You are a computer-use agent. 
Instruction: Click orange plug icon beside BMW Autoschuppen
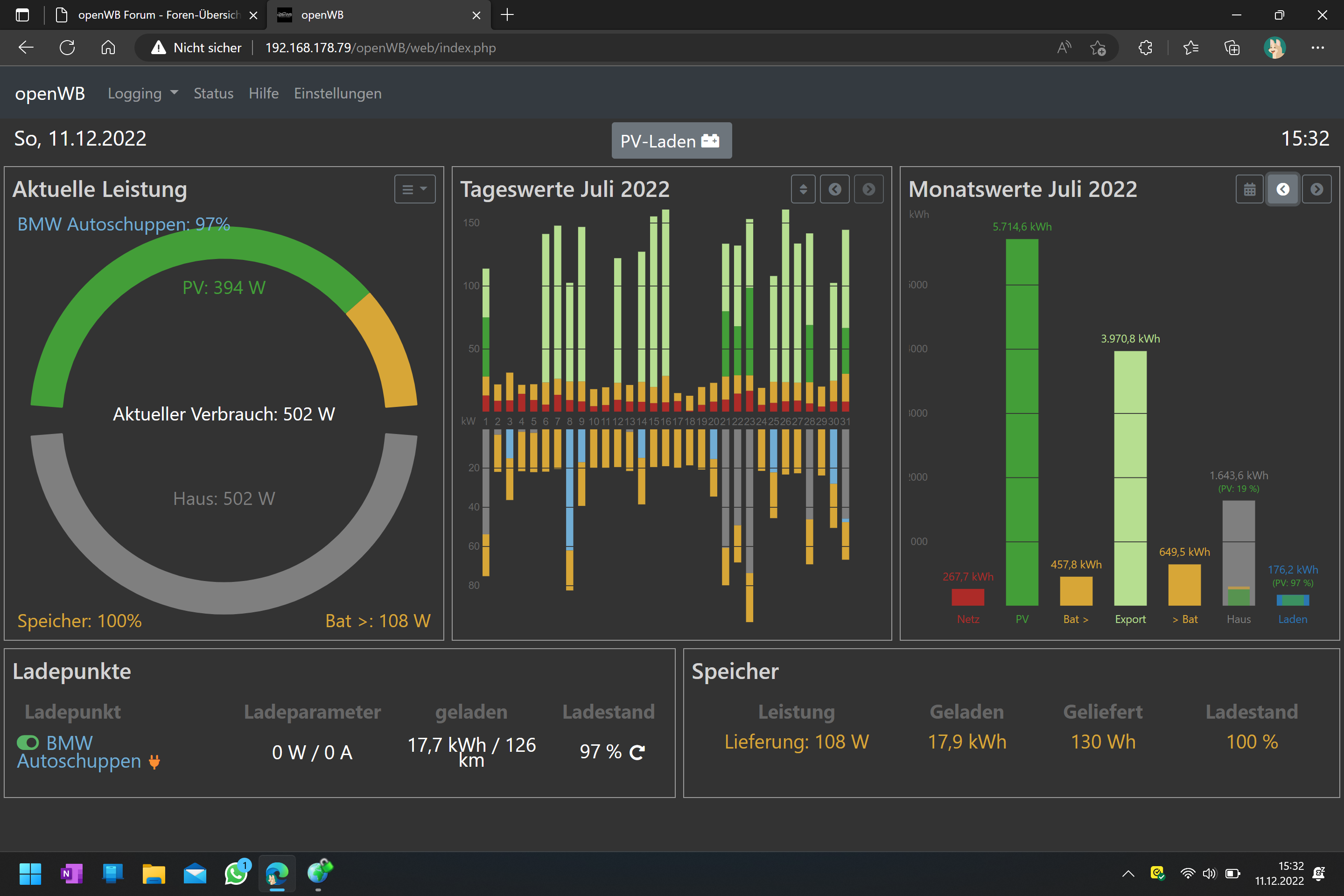(154, 762)
